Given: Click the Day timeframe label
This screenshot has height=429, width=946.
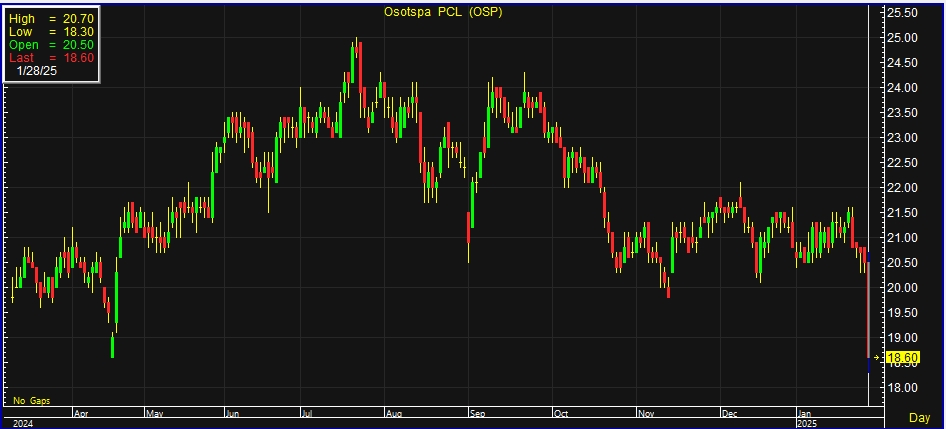Looking at the screenshot, I should (918, 416).
